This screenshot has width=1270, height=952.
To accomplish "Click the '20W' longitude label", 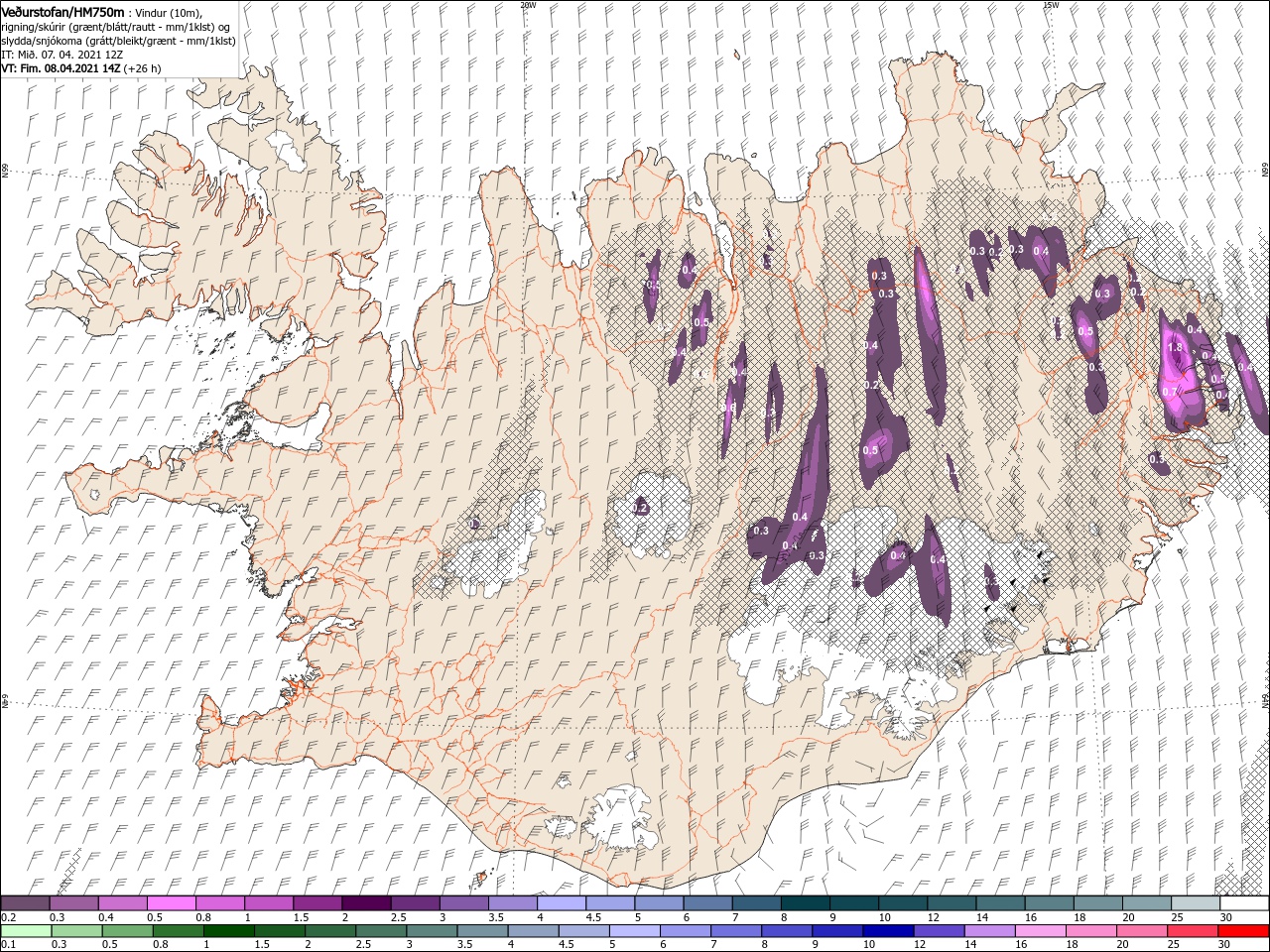I will [528, 5].
